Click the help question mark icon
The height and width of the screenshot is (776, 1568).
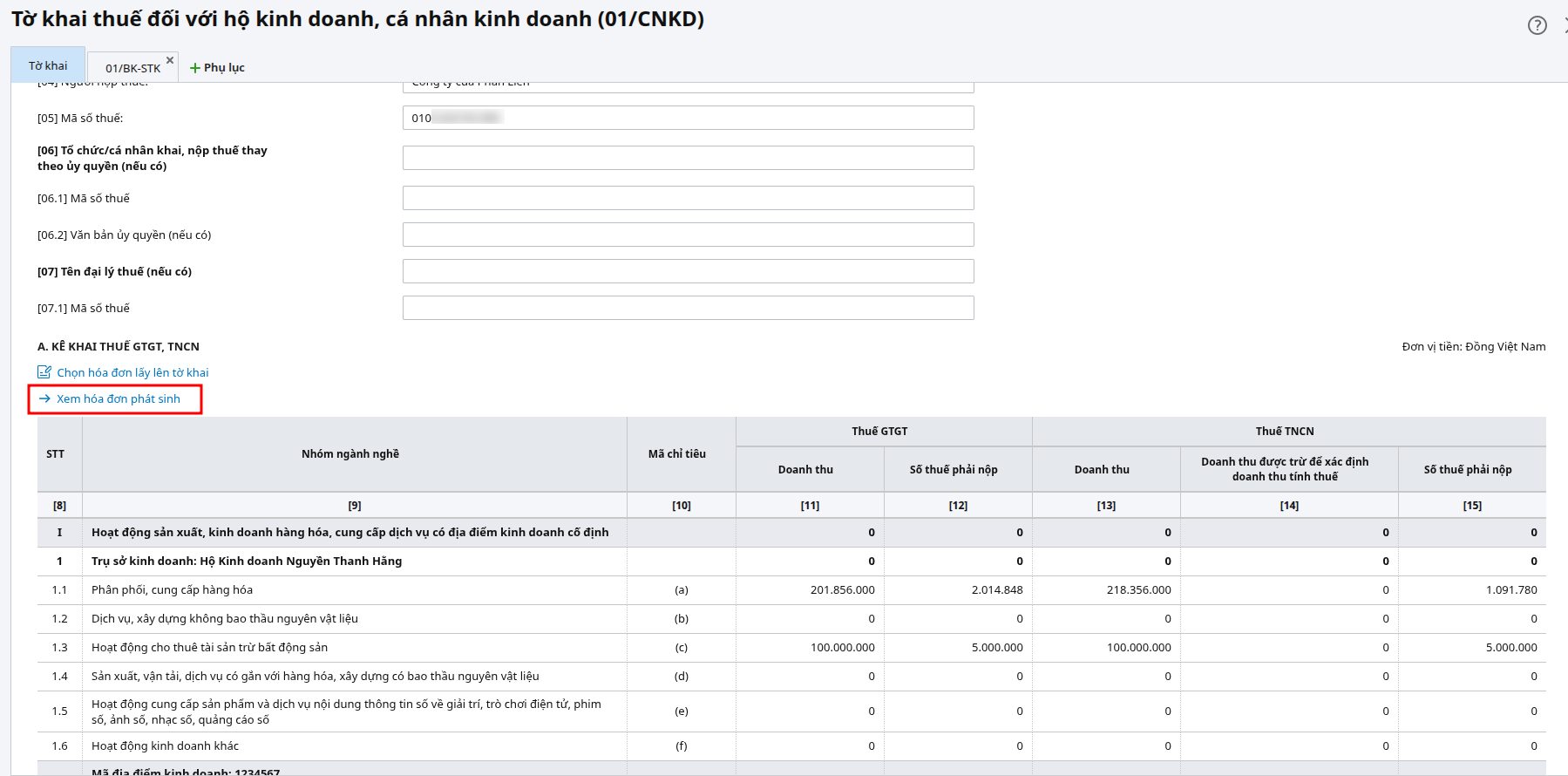click(x=1537, y=25)
